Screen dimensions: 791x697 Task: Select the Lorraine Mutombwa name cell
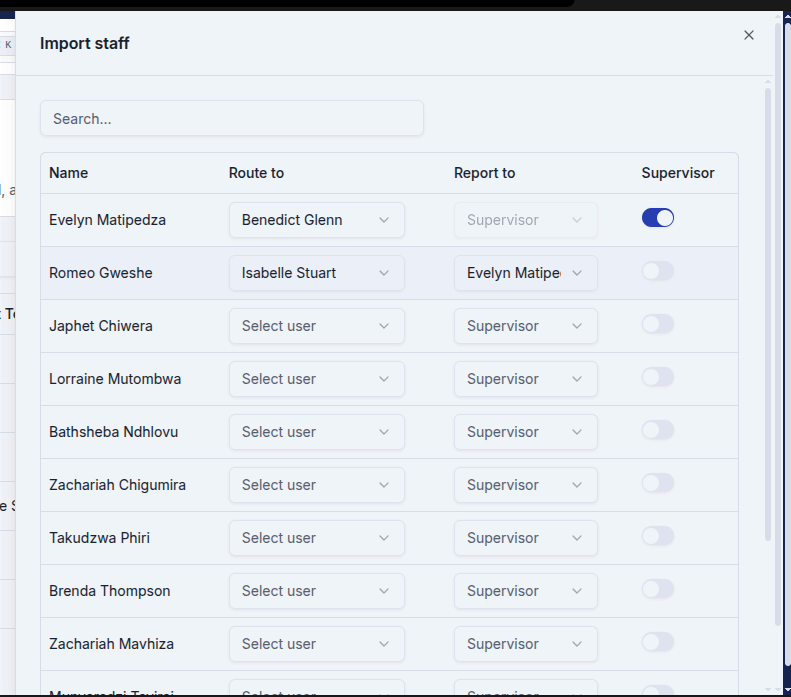coord(115,379)
